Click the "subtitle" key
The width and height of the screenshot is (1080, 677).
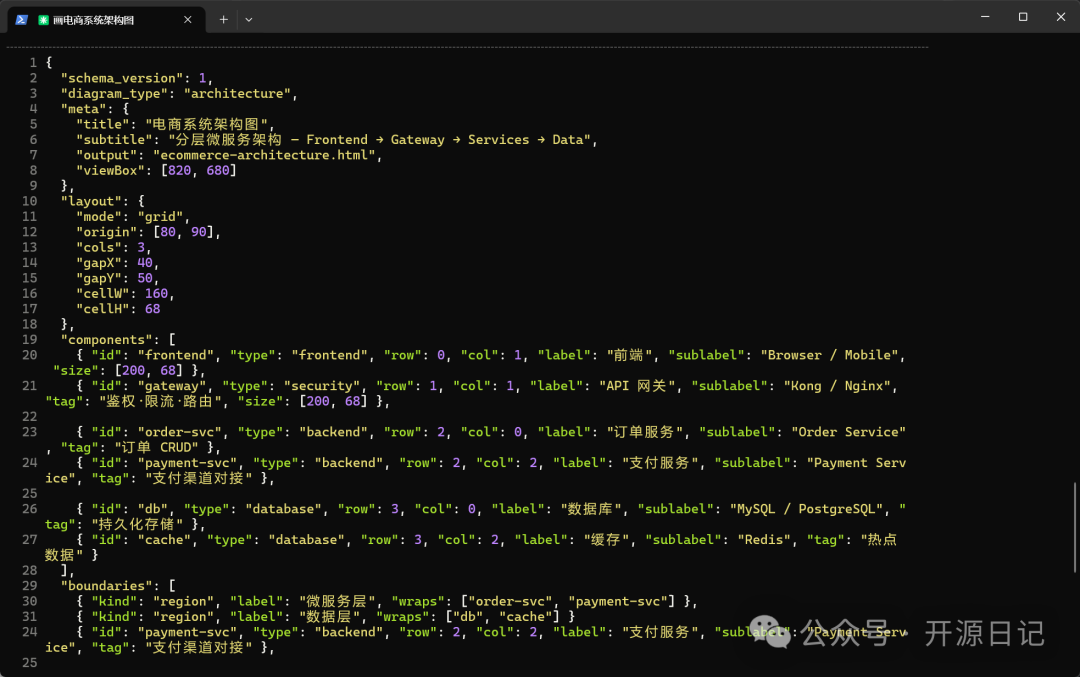click(114, 140)
